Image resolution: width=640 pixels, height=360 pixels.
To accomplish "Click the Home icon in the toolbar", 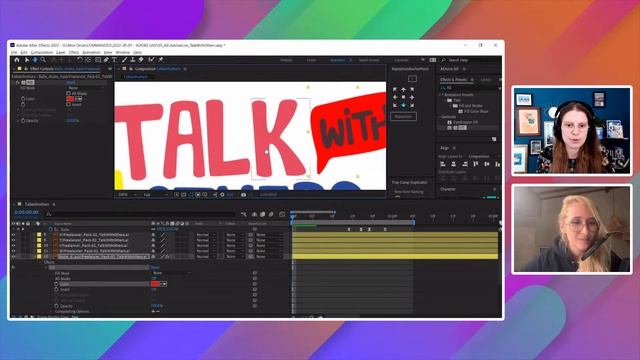I will (x=17, y=60).
